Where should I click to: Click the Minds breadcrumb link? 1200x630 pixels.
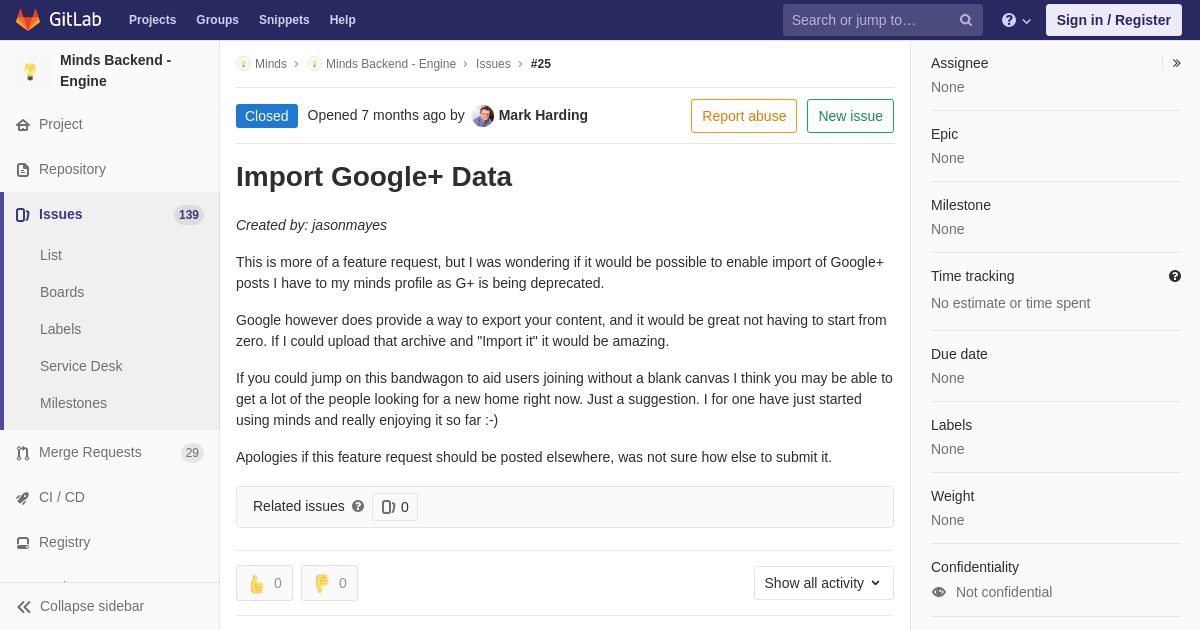[x=271, y=64]
